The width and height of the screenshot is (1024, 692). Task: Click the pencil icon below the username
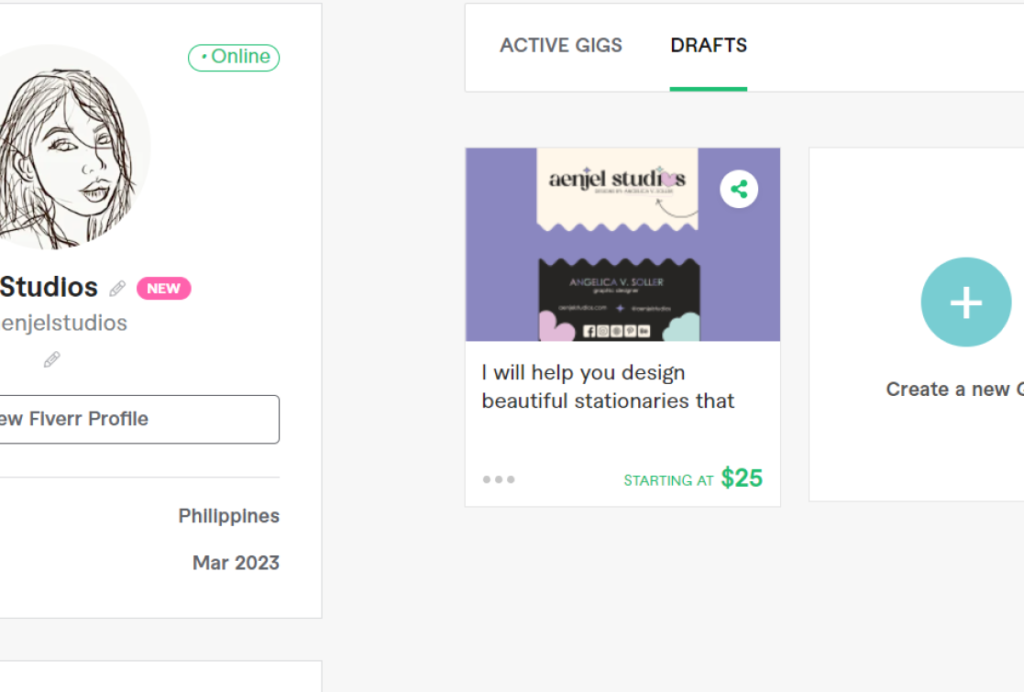[52, 359]
